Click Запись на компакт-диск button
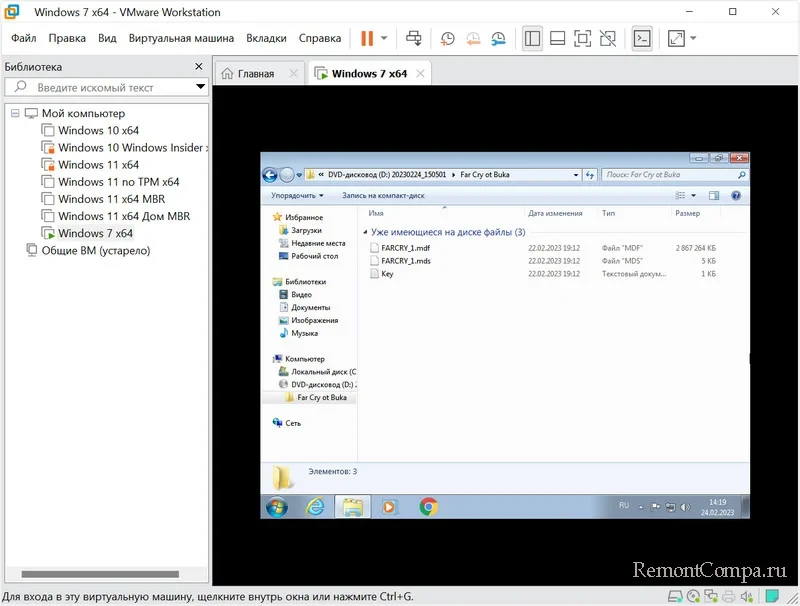 pos(383,195)
